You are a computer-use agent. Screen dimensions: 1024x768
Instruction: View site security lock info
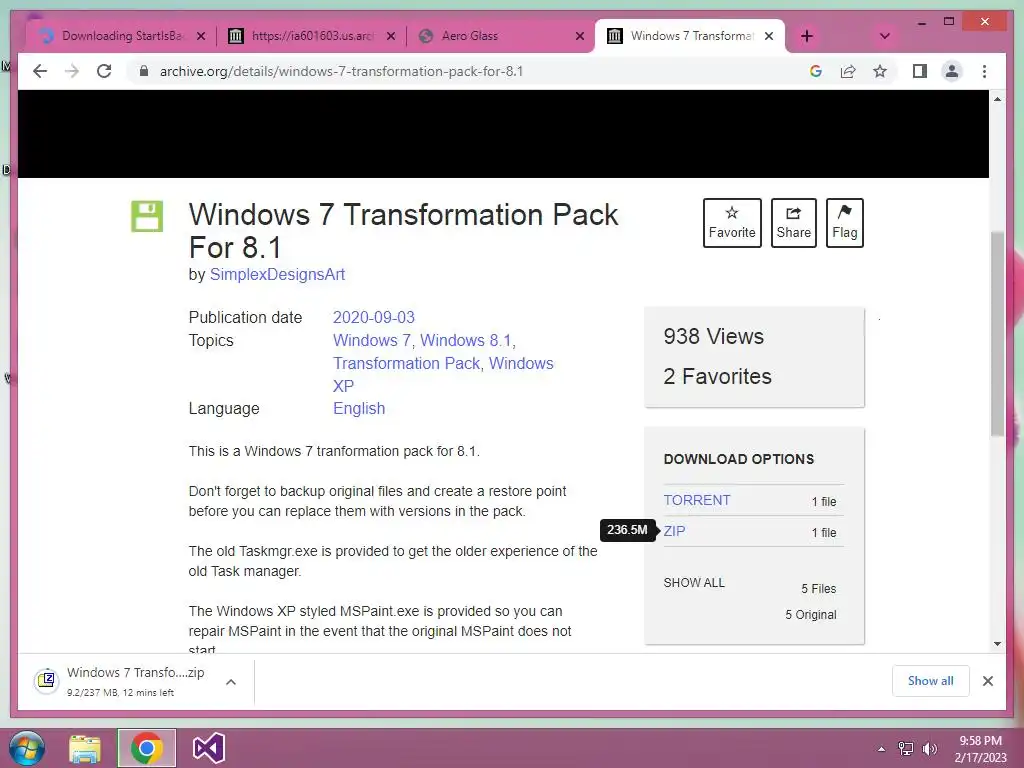(144, 71)
